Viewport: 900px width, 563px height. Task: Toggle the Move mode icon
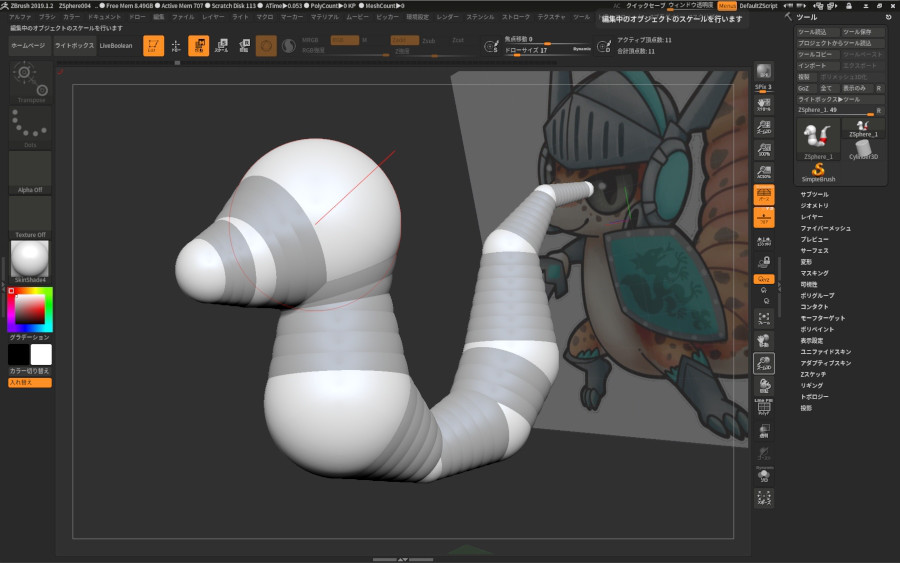[199, 46]
